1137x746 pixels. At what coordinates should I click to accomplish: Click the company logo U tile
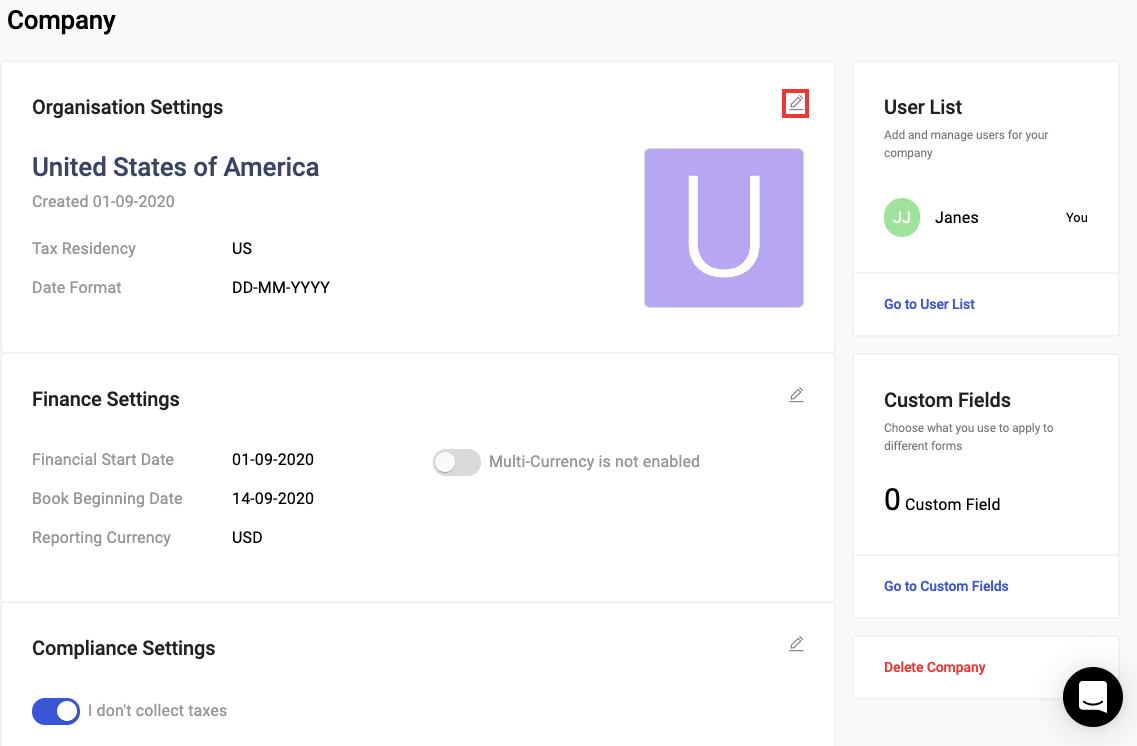(x=724, y=228)
